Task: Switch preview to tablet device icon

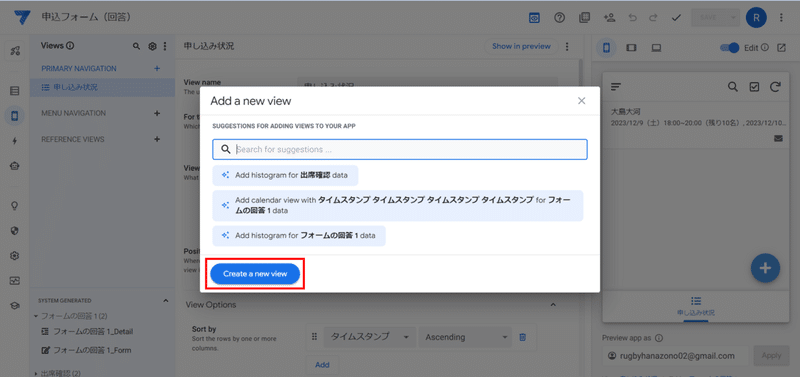Action: (x=631, y=48)
